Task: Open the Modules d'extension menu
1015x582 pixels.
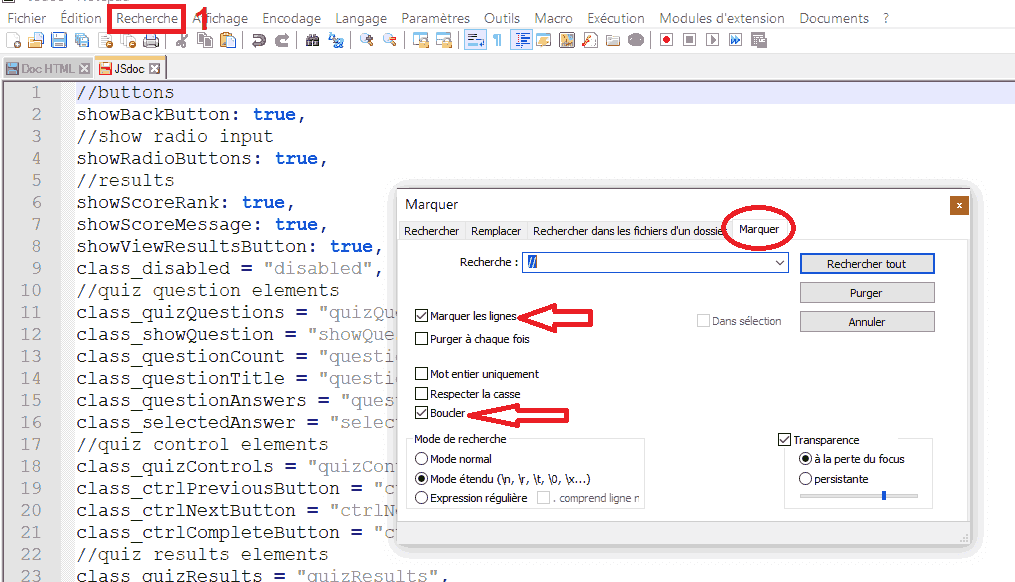Action: click(x=722, y=18)
